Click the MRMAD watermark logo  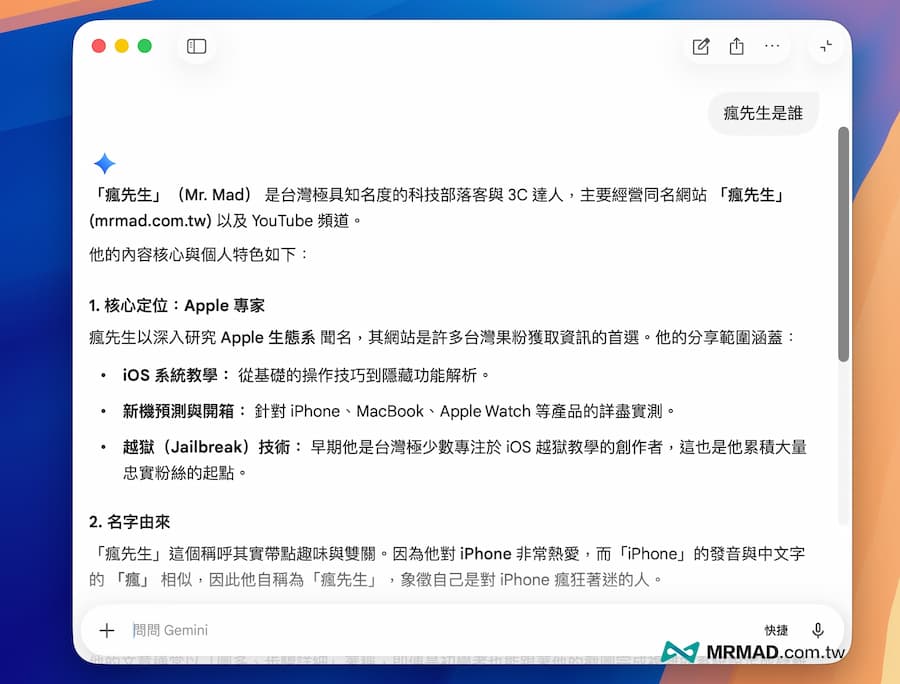[x=681, y=650]
